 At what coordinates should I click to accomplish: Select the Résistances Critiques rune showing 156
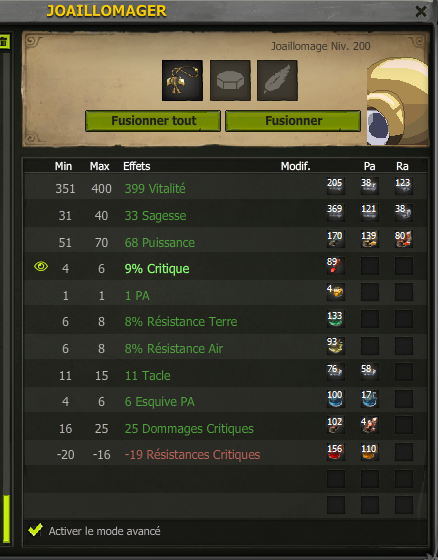335,452
